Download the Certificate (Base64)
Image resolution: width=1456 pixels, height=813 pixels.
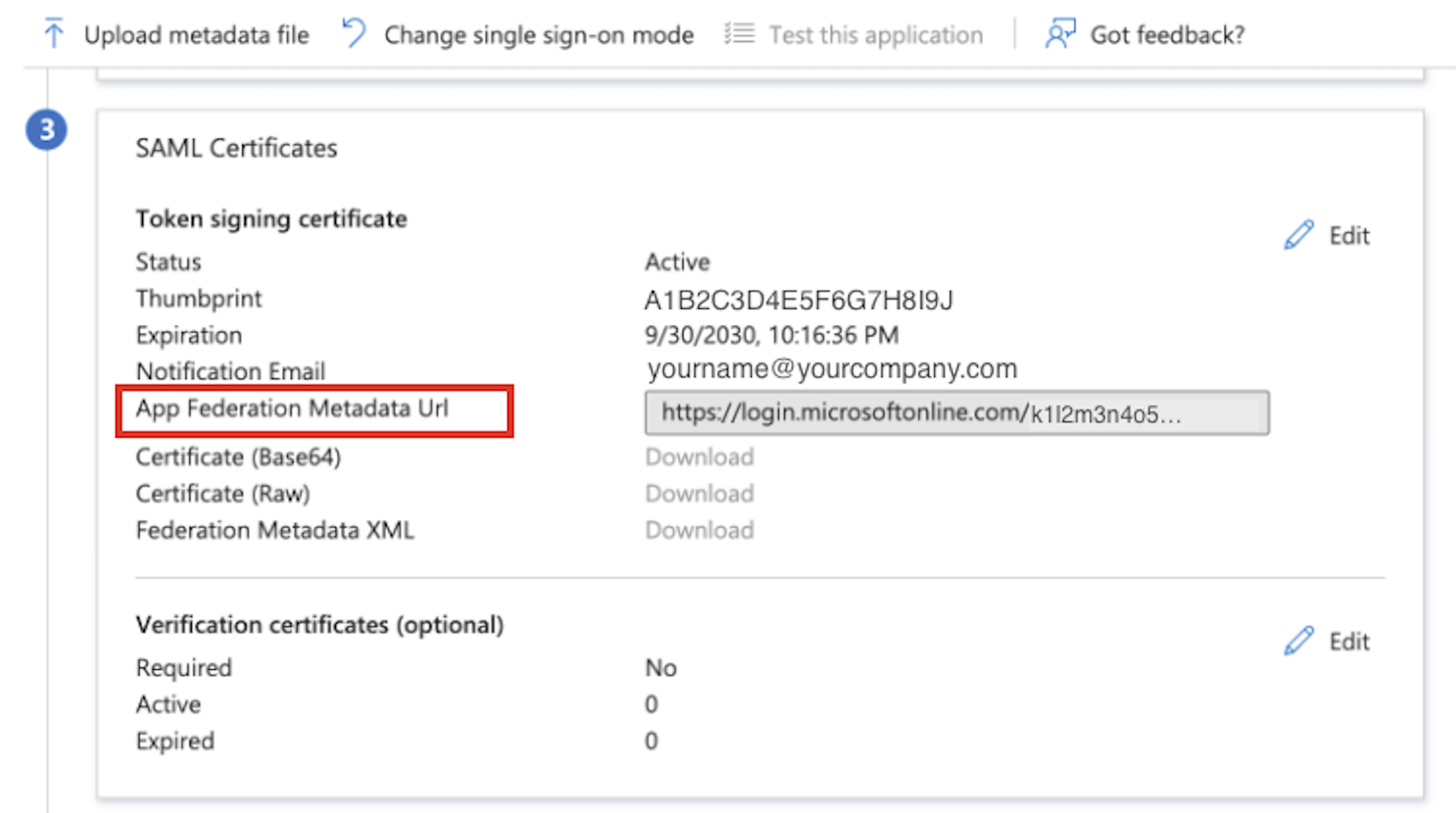699,457
